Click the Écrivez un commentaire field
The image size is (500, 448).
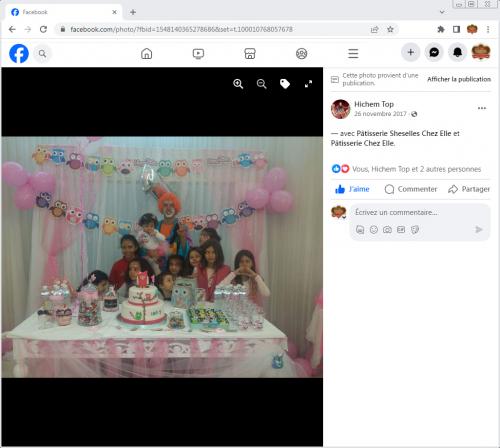point(420,212)
